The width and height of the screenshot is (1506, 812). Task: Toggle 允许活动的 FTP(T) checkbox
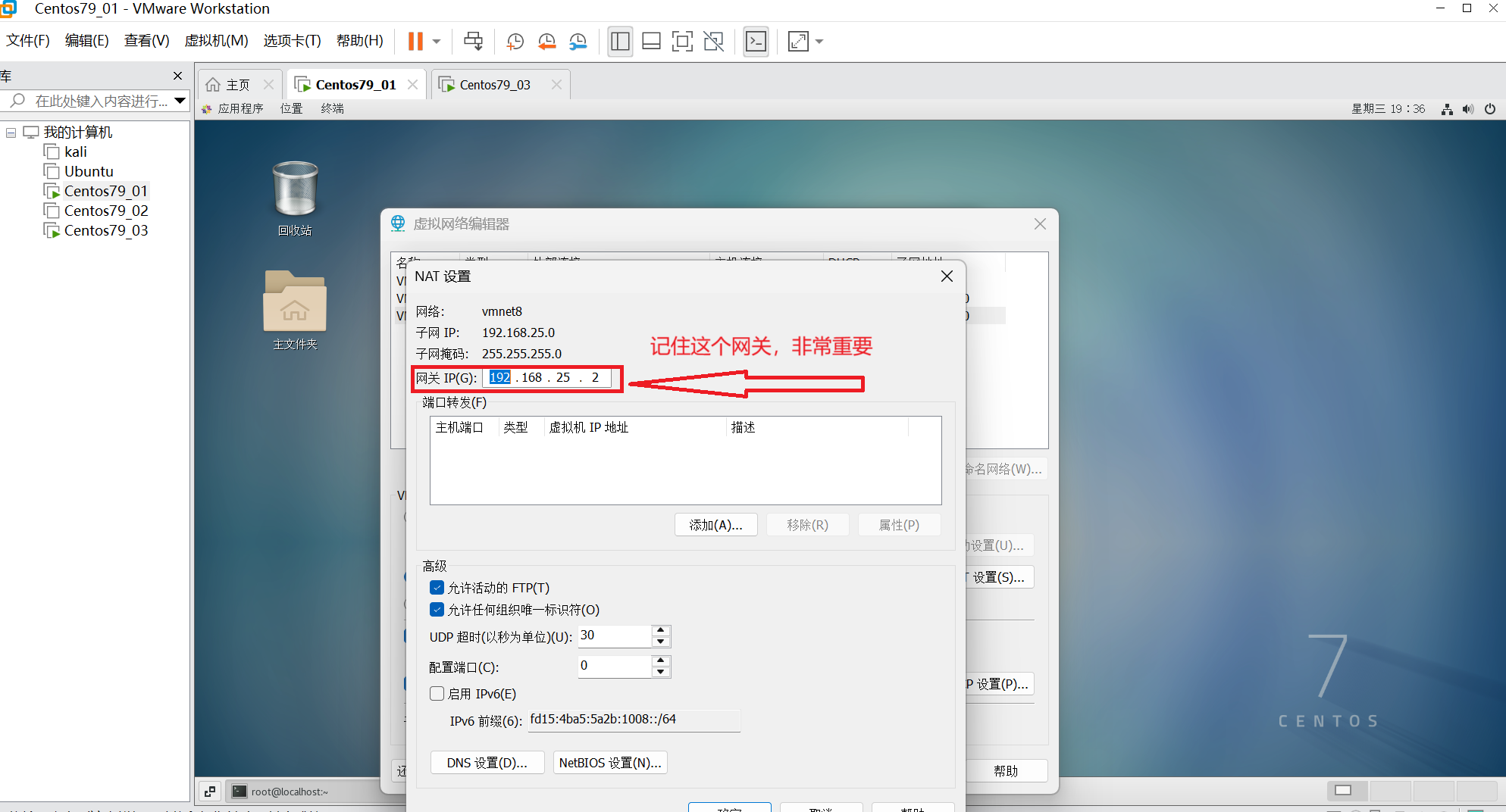437,588
